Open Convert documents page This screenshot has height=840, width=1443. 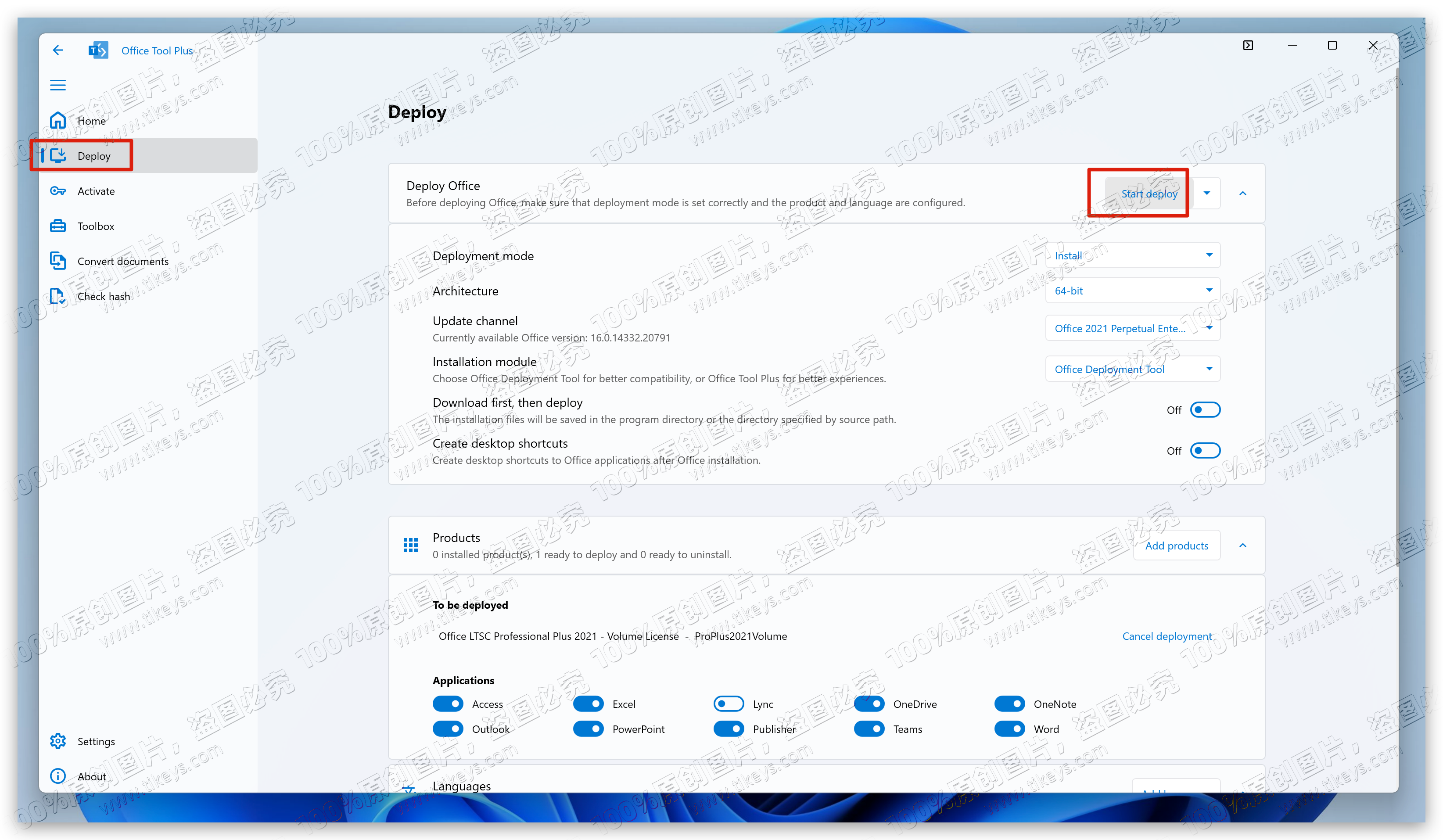[x=149, y=261]
